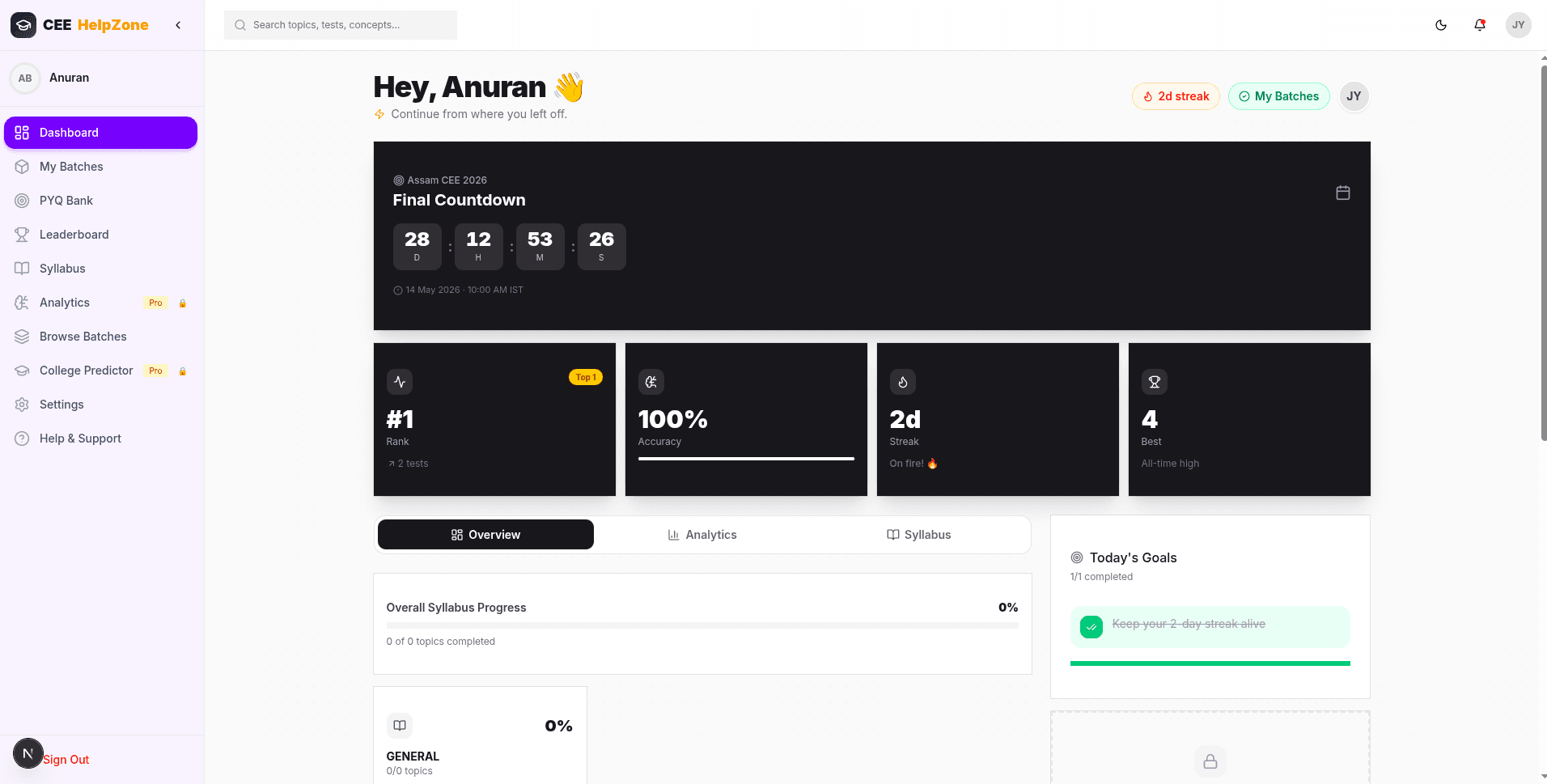Click the lock icon beside College Predictor
1547x784 pixels.
(183, 371)
